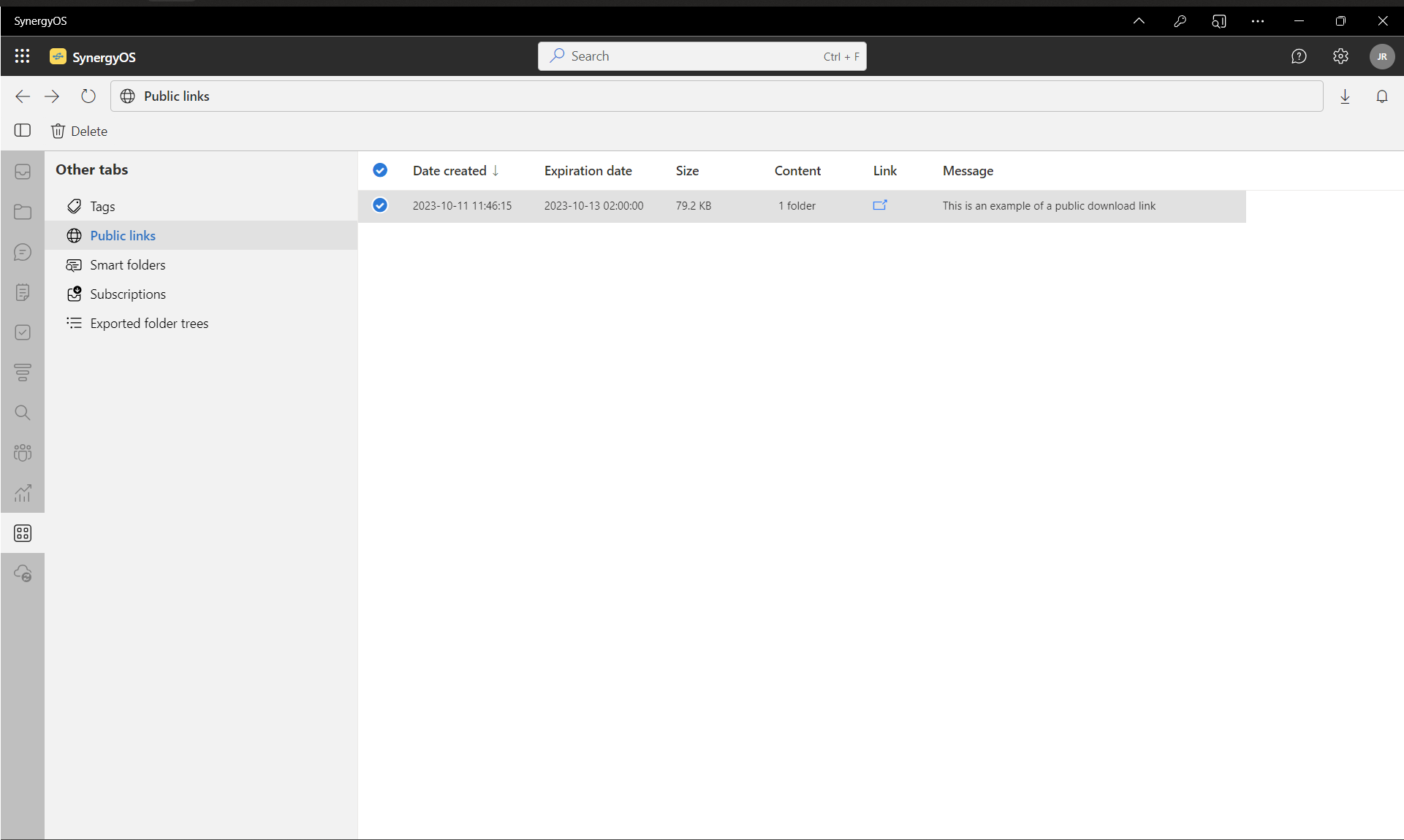Go back with the left arrow
This screenshot has width=1404, height=840.
[x=23, y=96]
